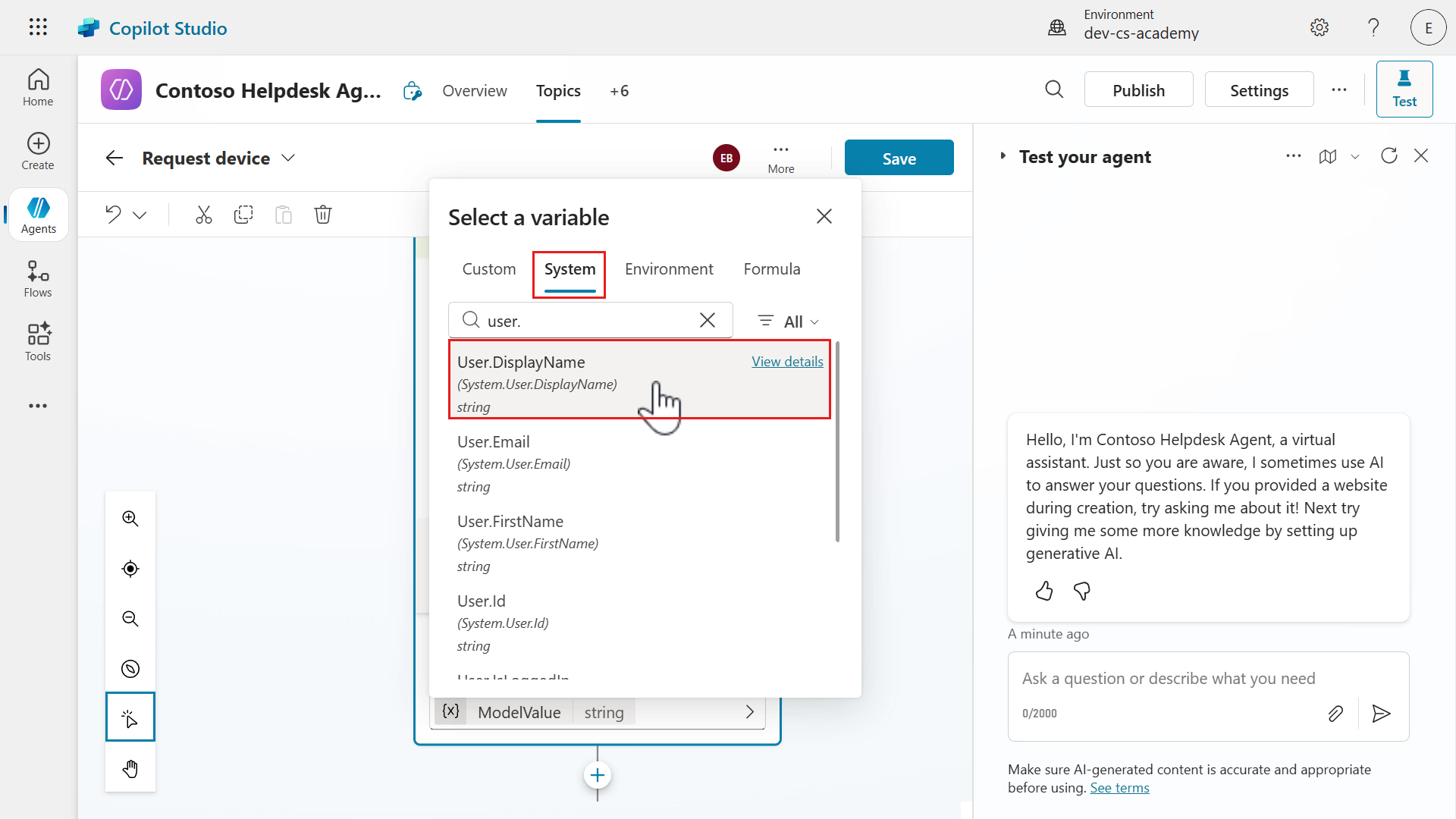Image resolution: width=1456 pixels, height=819 pixels.
Task: Delete the node using the trash icon
Action: click(323, 215)
